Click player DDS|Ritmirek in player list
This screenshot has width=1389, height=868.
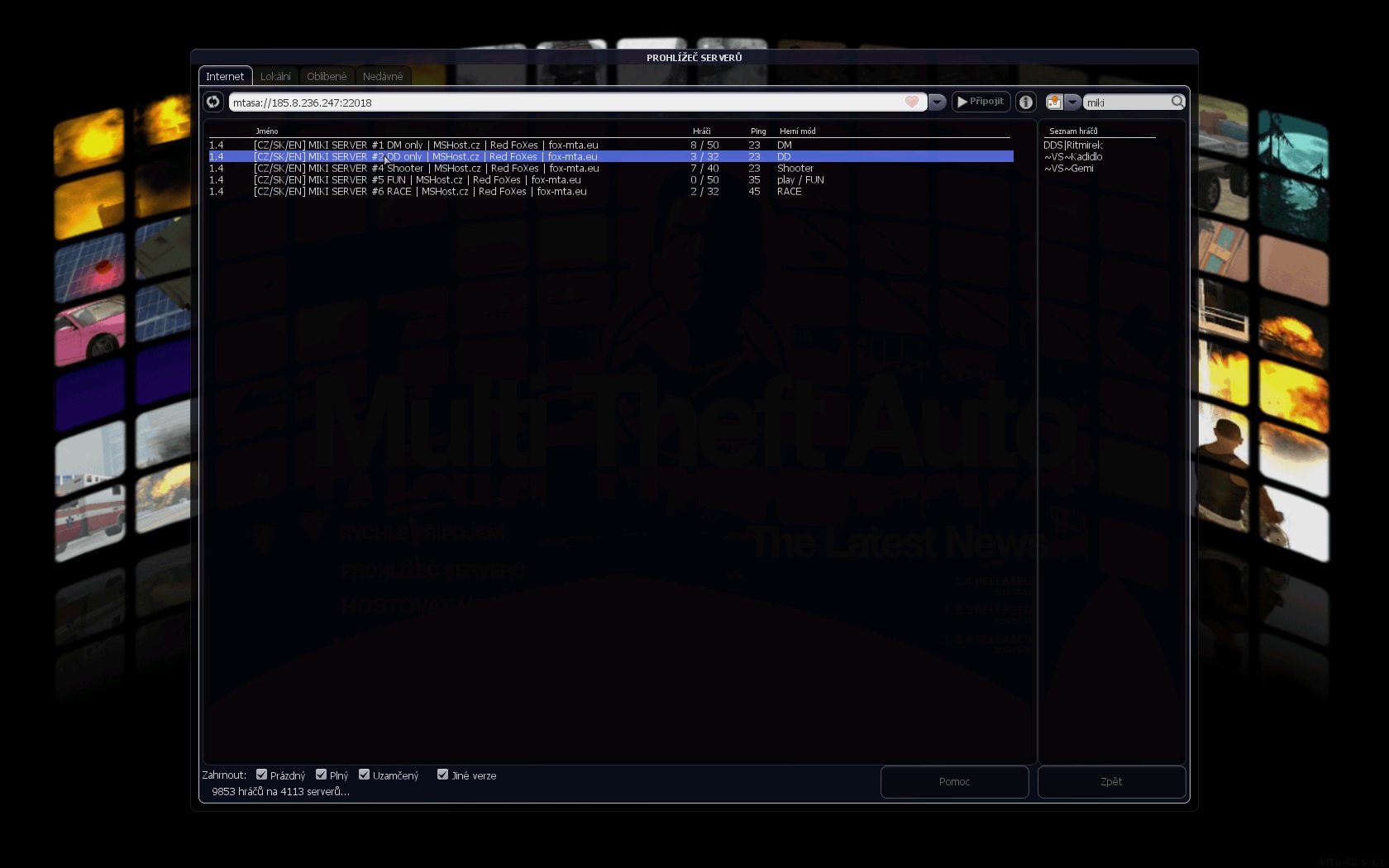(1072, 145)
